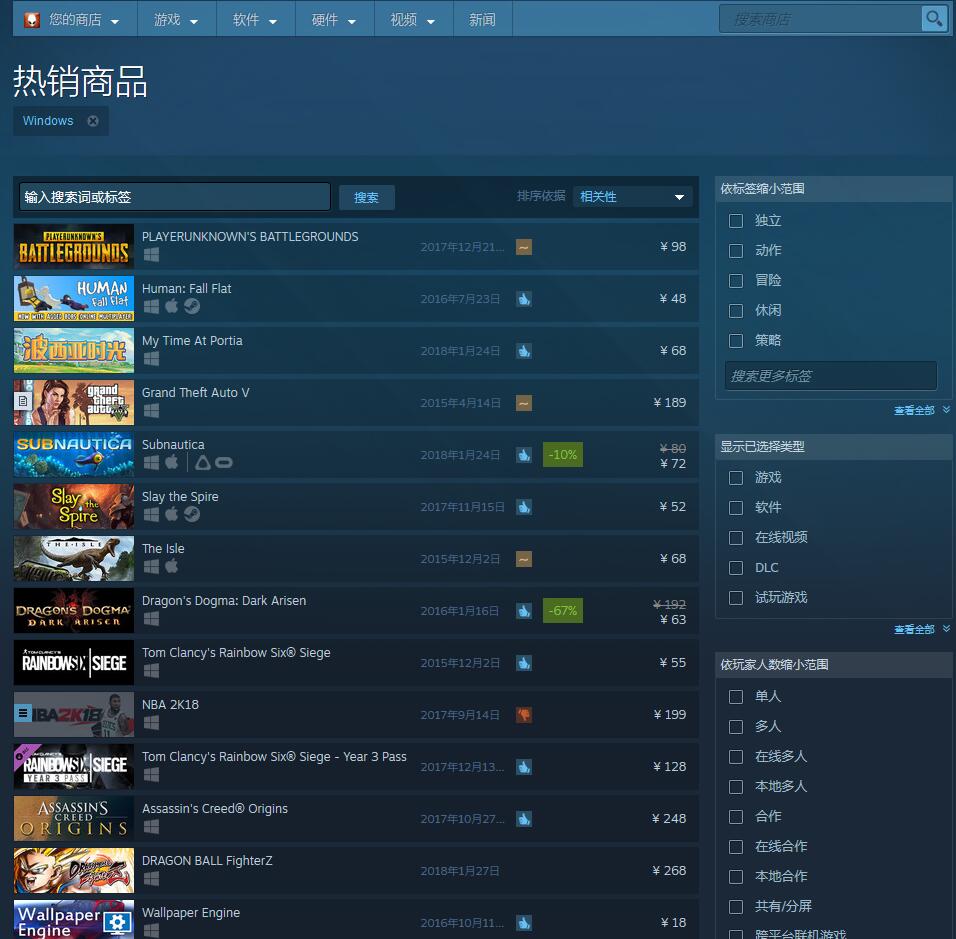
Task: Click the mixed review icon for PLAYERUNKNOWN'S BATTLEGROUNDS
Action: (x=524, y=247)
